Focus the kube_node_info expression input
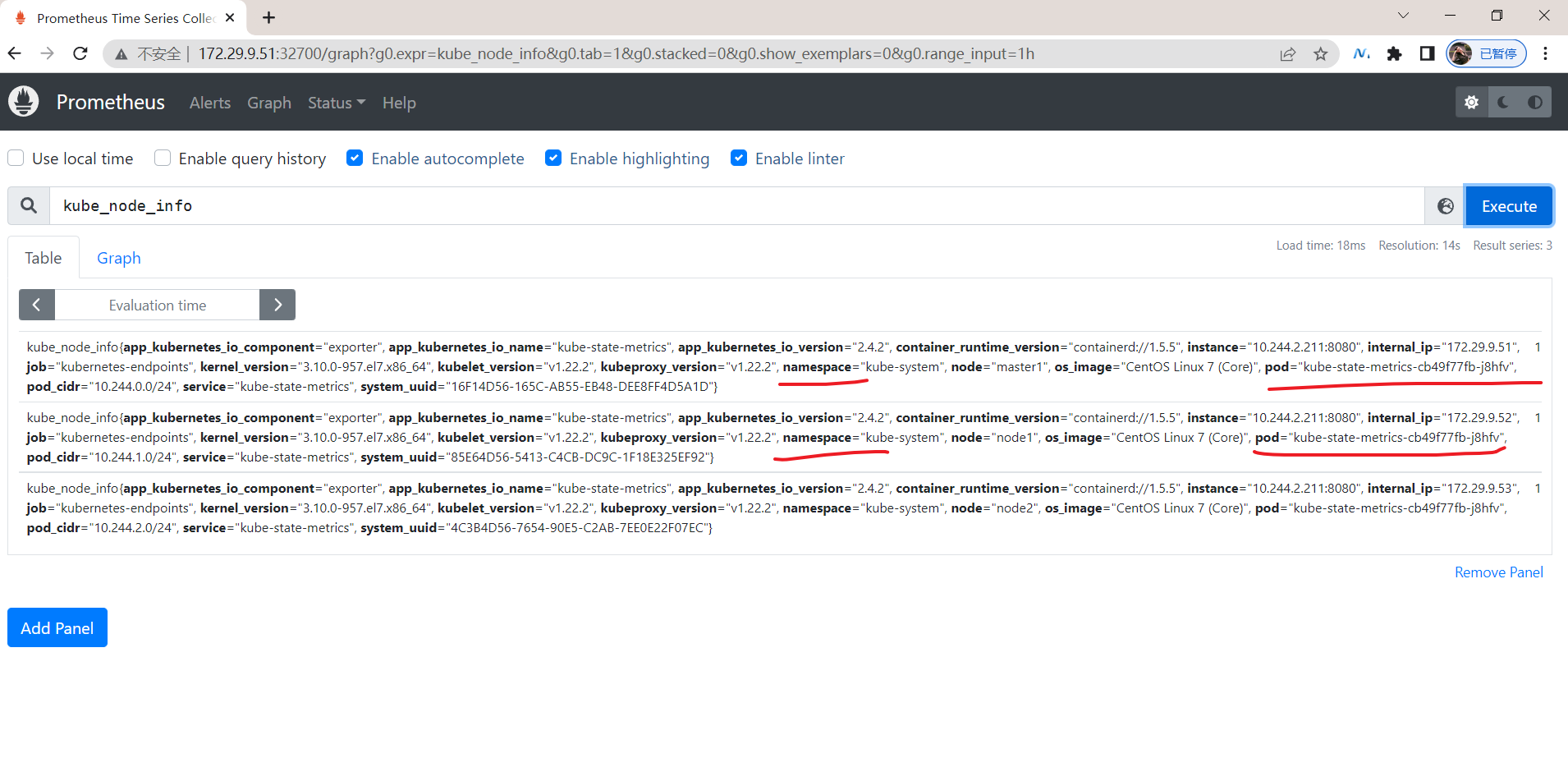The width and height of the screenshot is (1568, 781). (737, 205)
